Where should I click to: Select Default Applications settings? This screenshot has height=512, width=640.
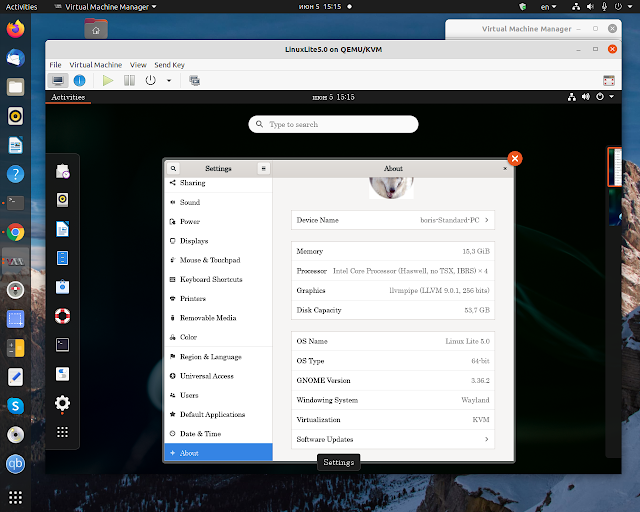coord(218,414)
